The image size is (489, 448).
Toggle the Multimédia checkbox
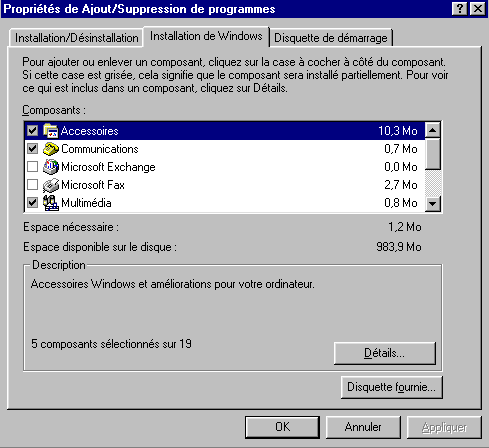coord(32,203)
